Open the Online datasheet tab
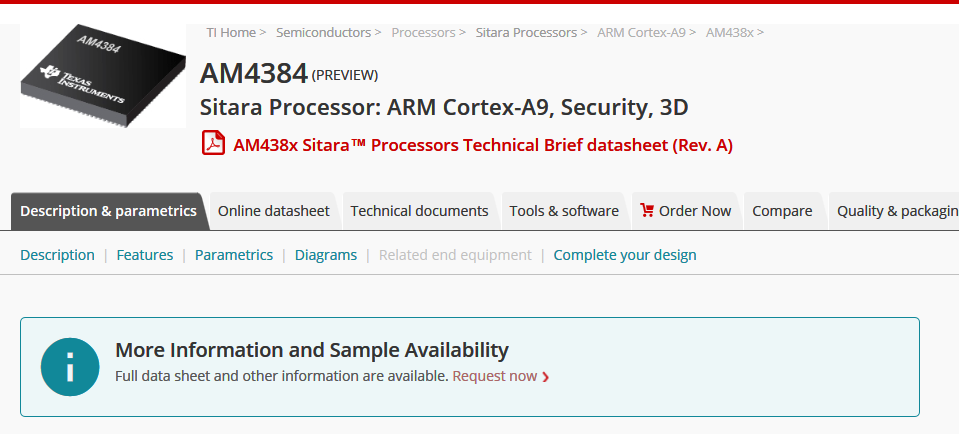Image resolution: width=959 pixels, height=434 pixels. [273, 211]
